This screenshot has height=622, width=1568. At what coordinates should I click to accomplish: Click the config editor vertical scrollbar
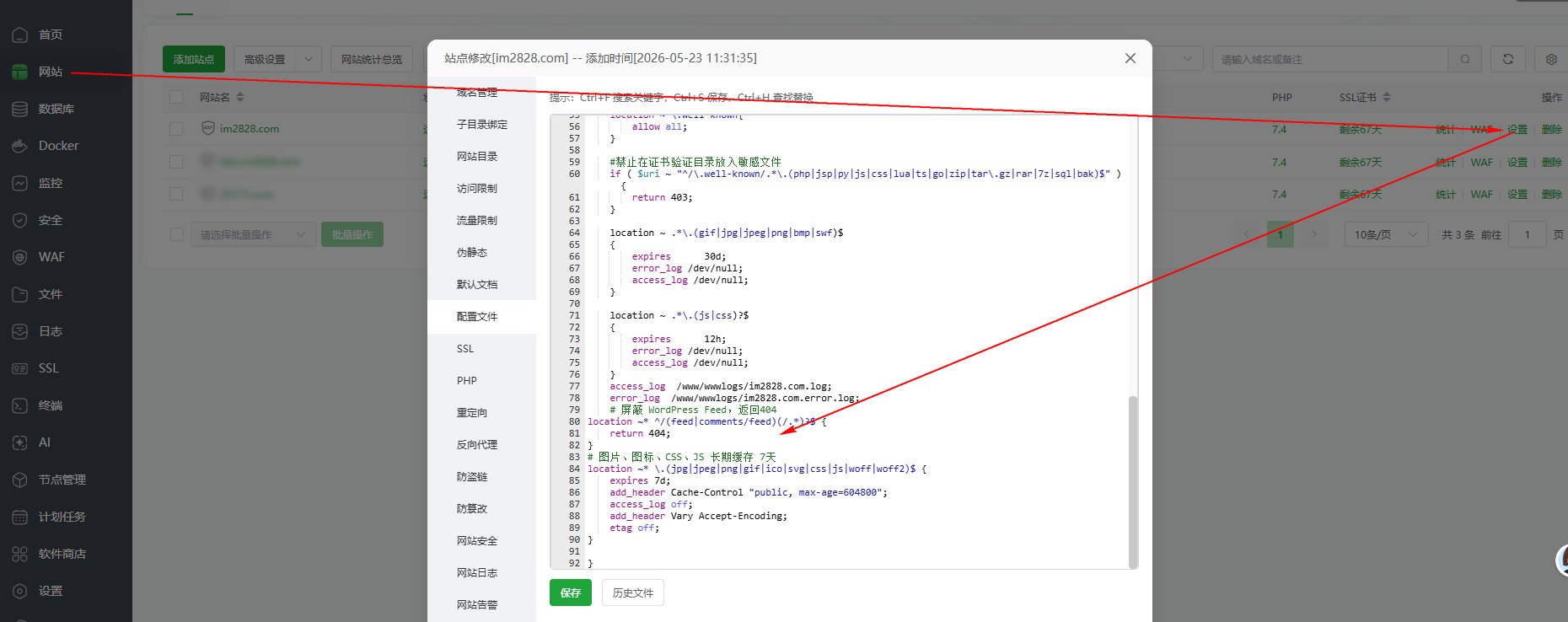(1133, 482)
